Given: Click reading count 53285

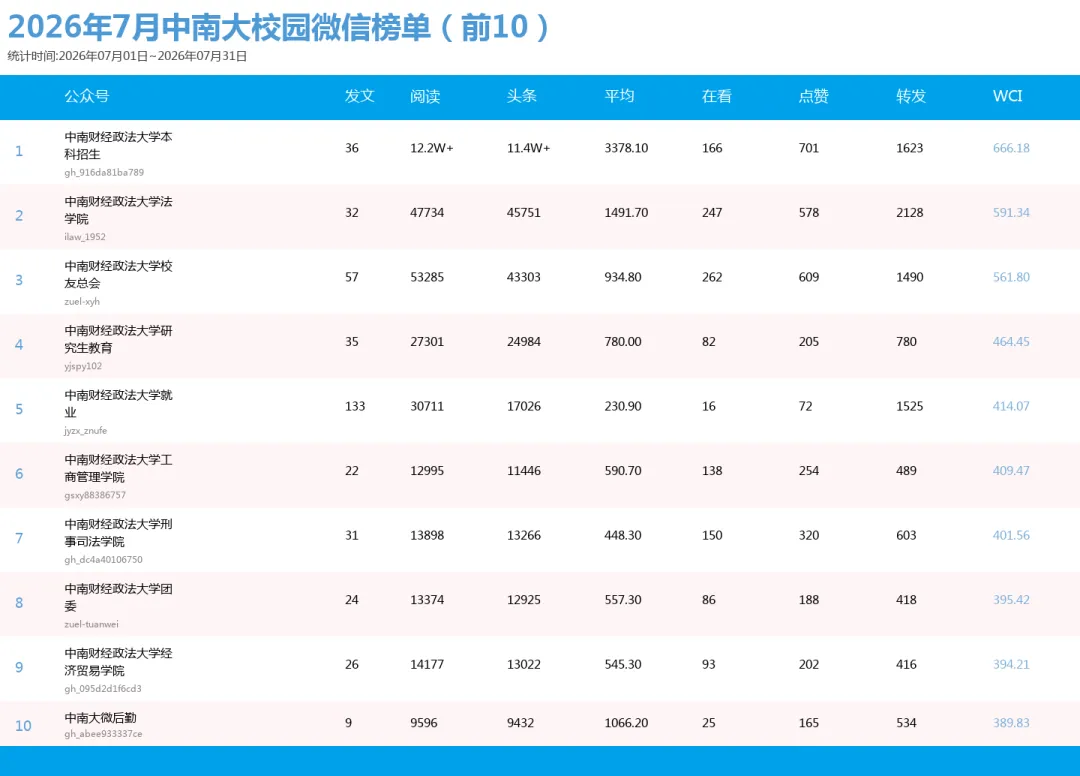Looking at the screenshot, I should 427,277.
